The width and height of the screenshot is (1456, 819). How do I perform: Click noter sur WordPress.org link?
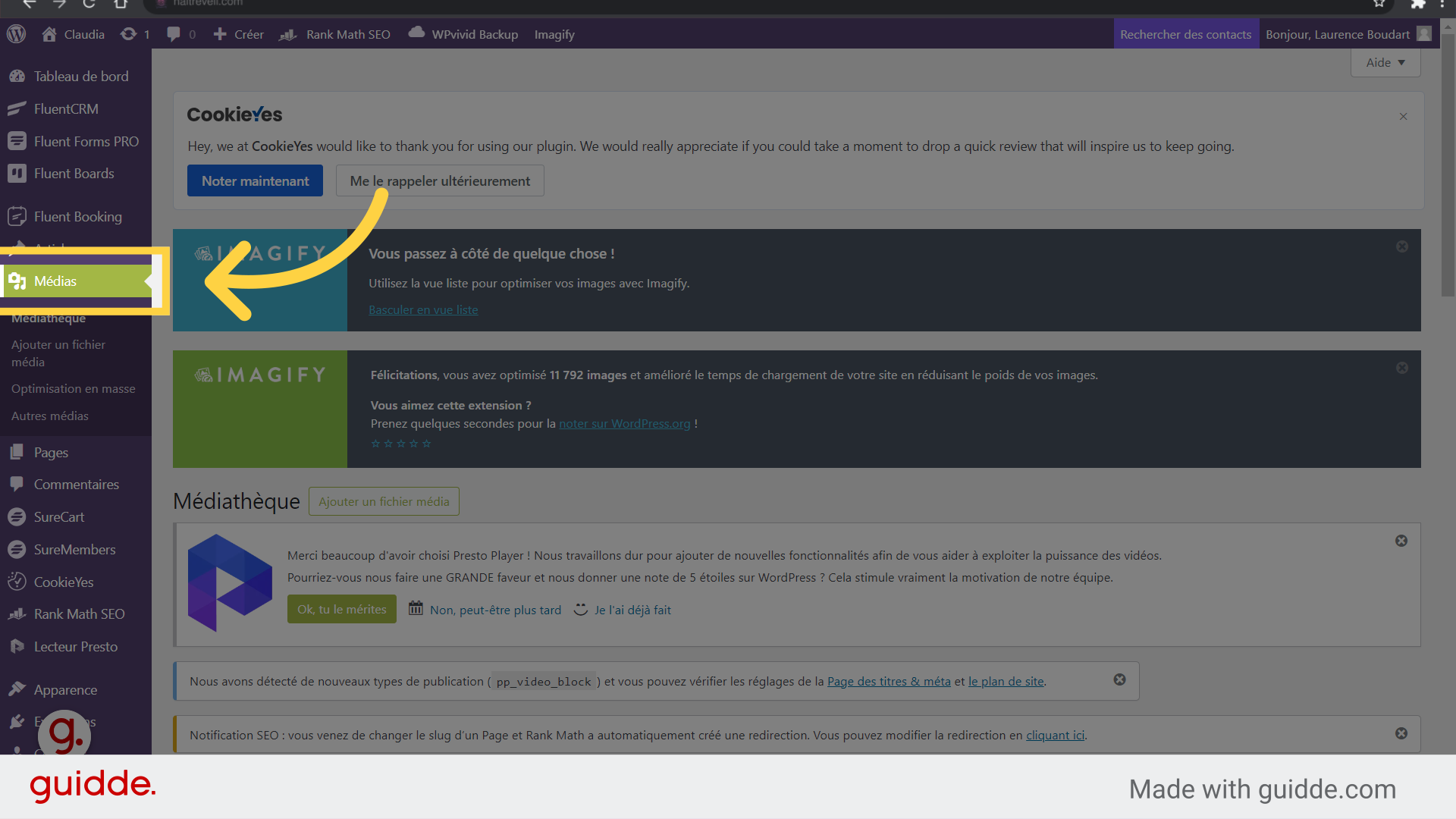tap(624, 423)
